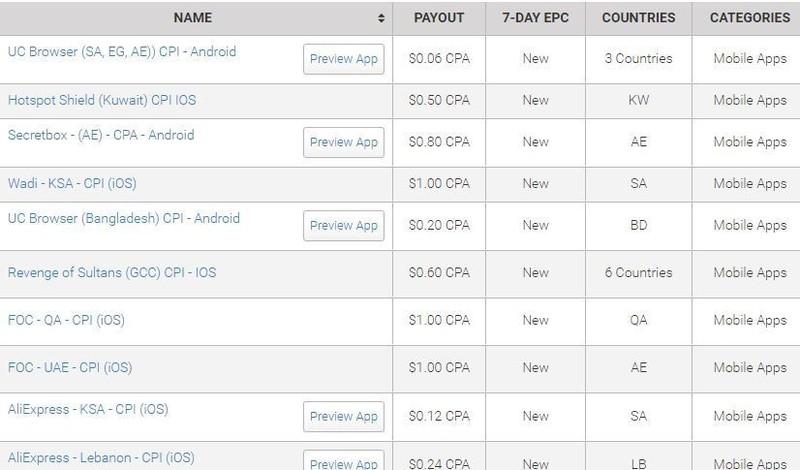Open Revenge of Sultans (GCC) CPI offer
The height and width of the screenshot is (470, 800).
112,273
